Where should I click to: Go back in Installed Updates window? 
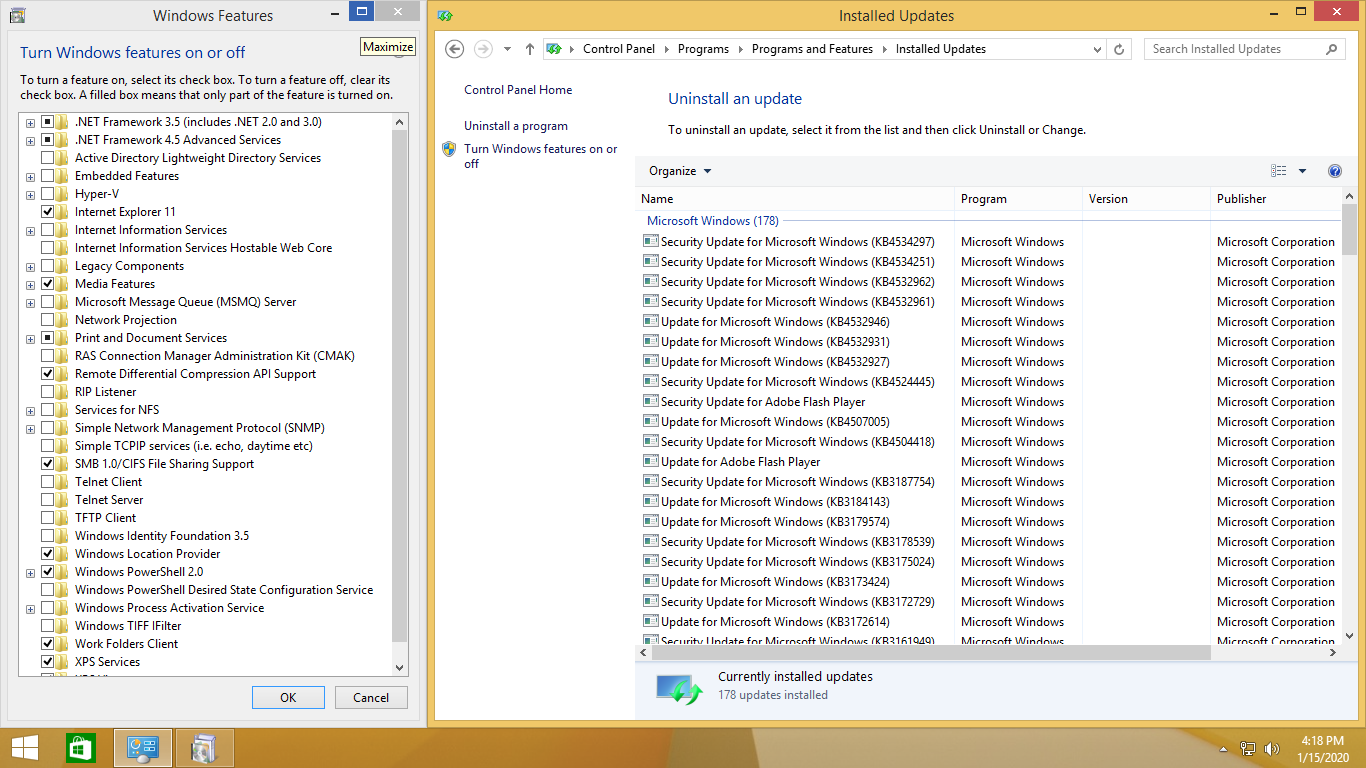point(455,49)
